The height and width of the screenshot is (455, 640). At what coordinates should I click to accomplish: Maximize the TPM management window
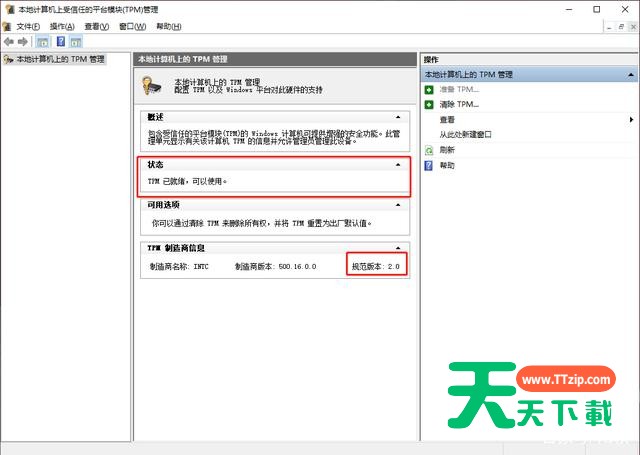[597, 9]
